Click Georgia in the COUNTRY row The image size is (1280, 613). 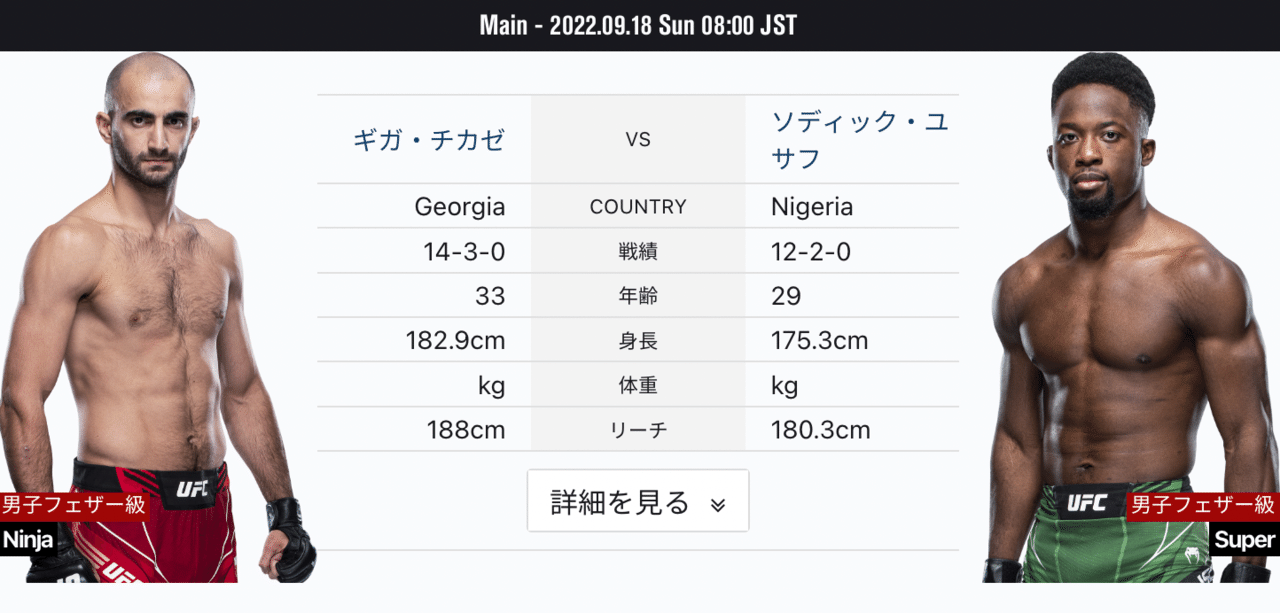(x=461, y=206)
